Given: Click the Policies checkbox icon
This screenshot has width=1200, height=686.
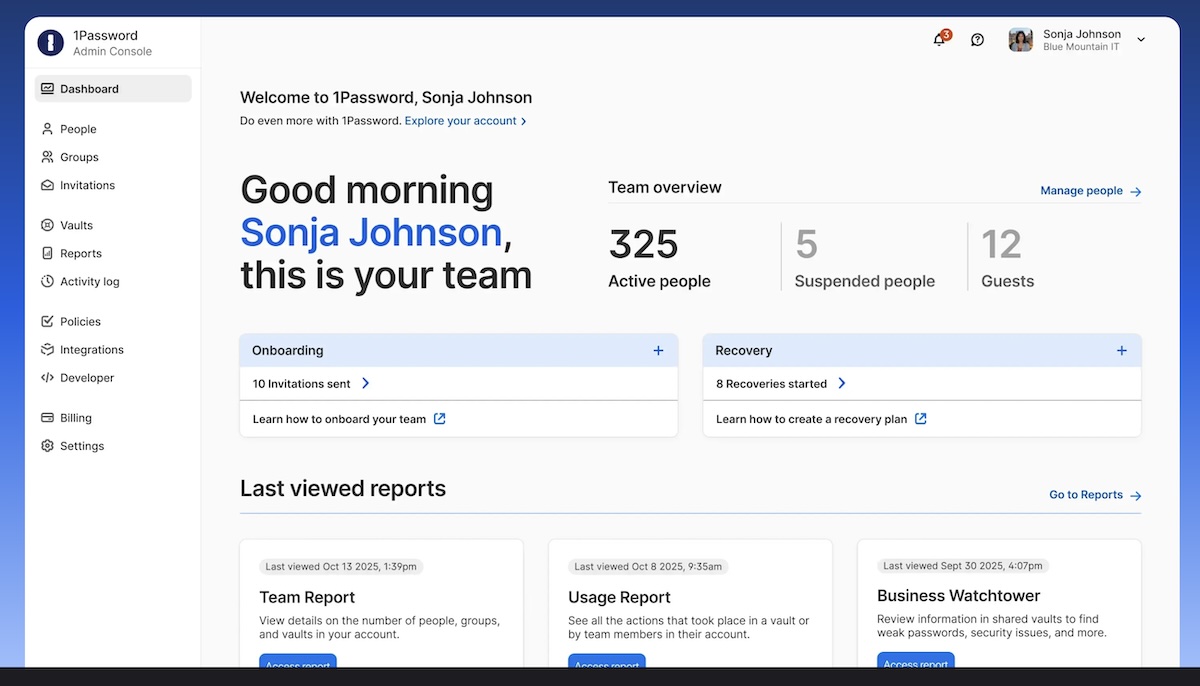Looking at the screenshot, I should pos(47,322).
